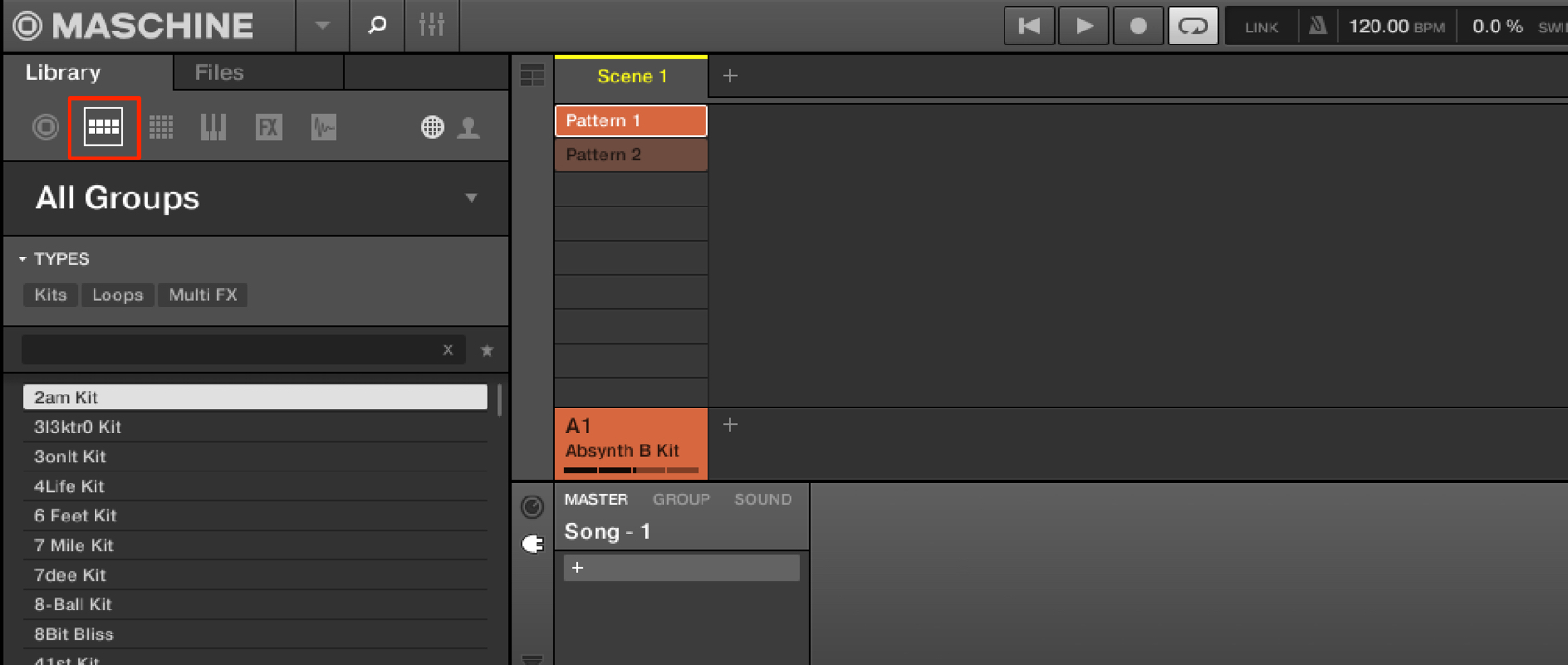Expand the All Groups dropdown

coord(472,197)
